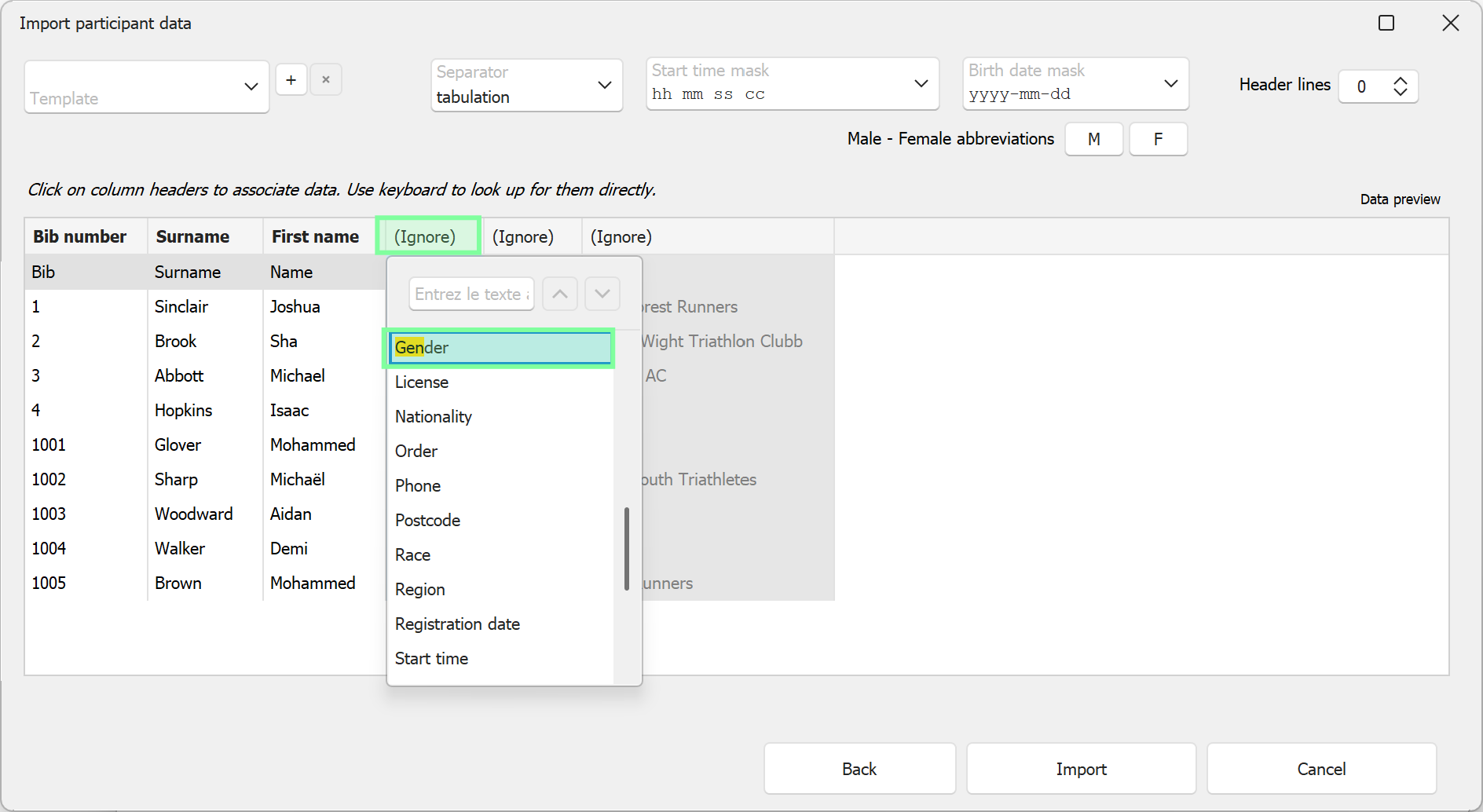Pick Start time from the list
Image resolution: width=1483 pixels, height=812 pixels.
click(431, 659)
